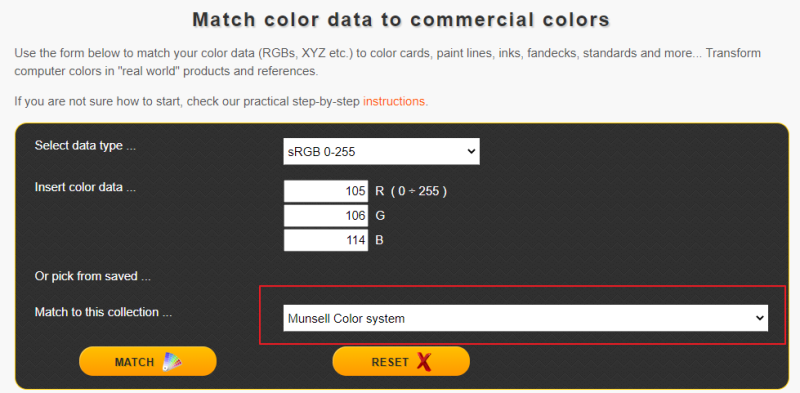Click the 'R ( 0 ÷ 255 )' label
The image size is (800, 393).
point(411,191)
